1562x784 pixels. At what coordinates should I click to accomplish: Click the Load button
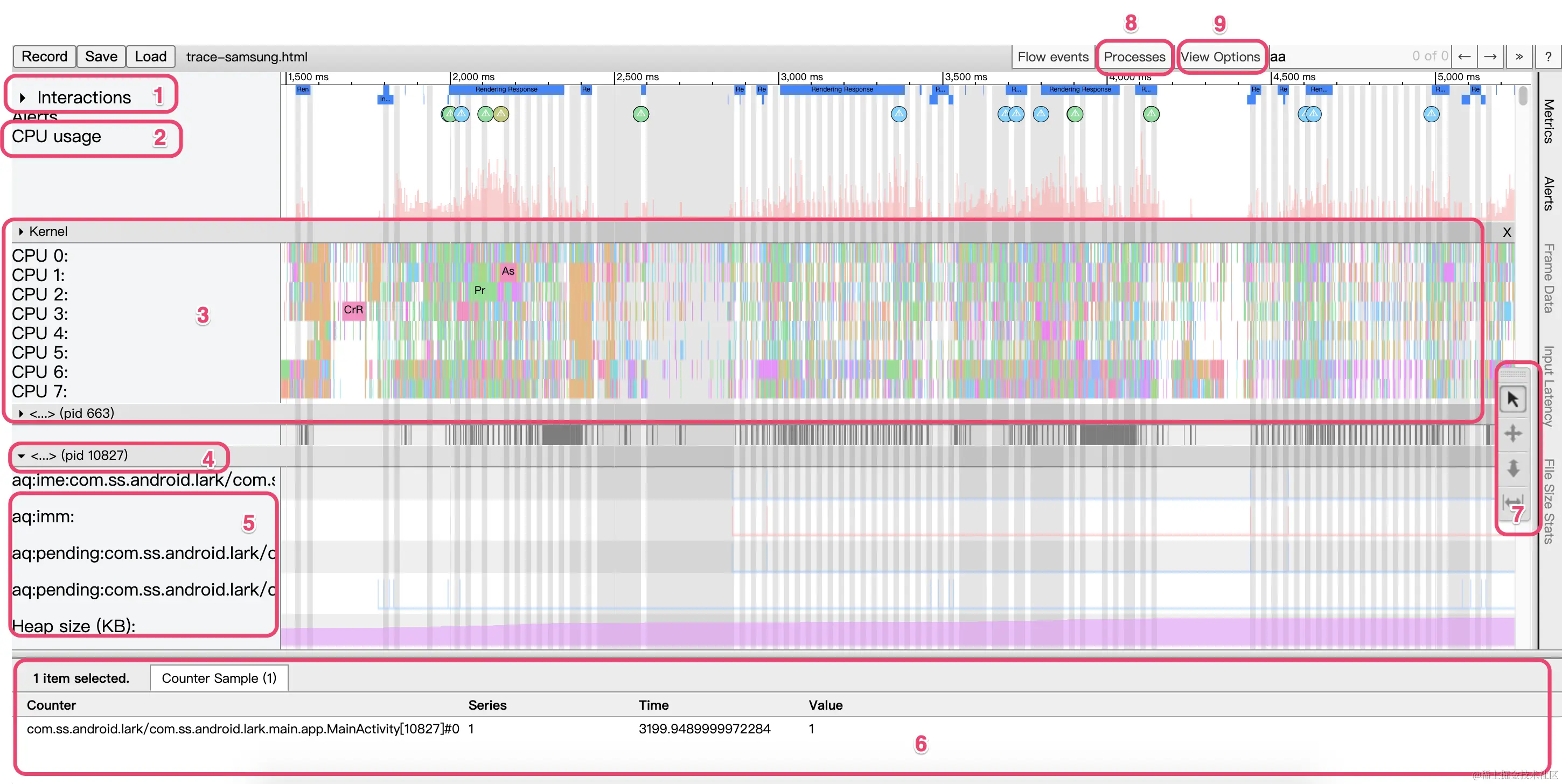tap(150, 57)
